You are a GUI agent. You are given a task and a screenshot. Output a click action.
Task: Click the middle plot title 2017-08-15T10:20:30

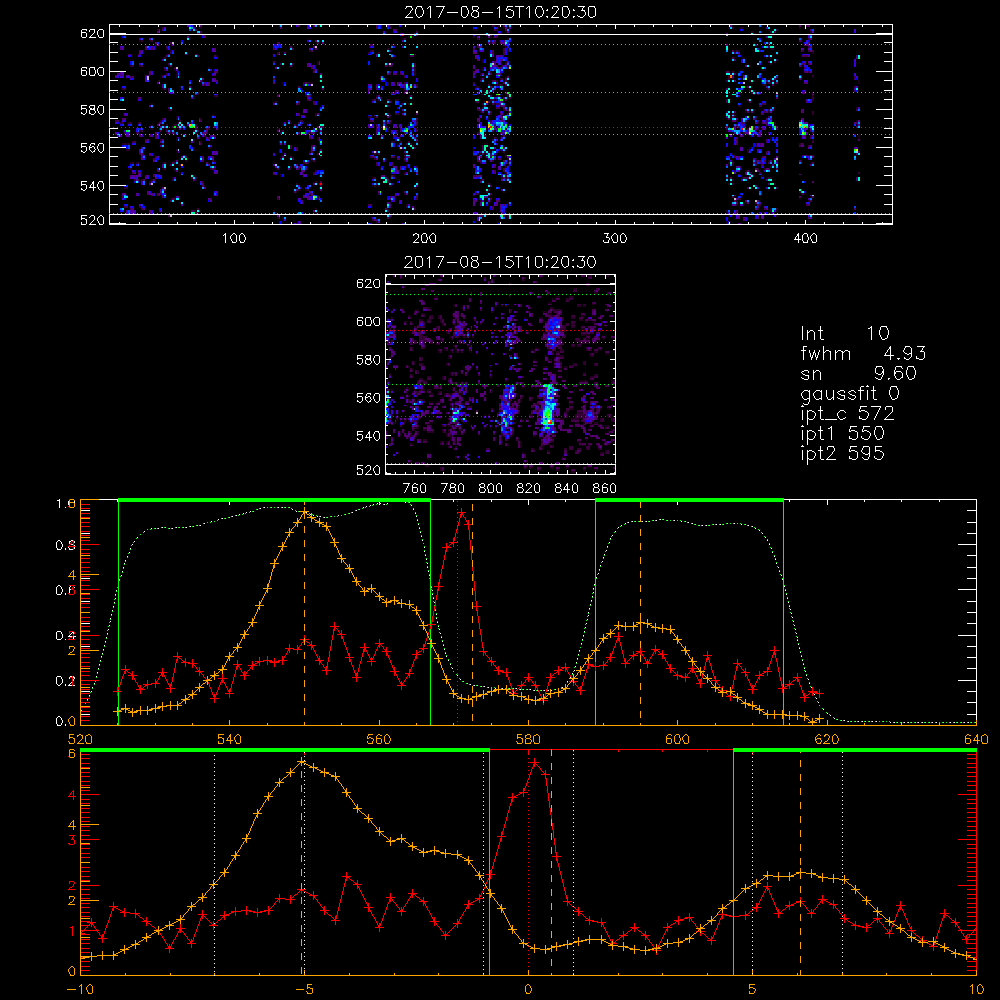pyautogui.click(x=501, y=262)
